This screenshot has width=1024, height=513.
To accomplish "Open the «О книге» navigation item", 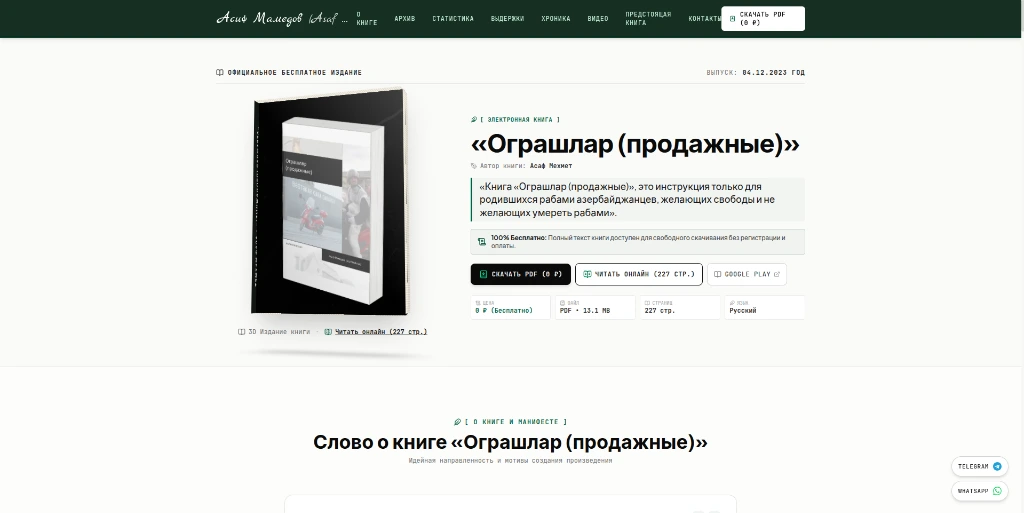I will coord(366,18).
